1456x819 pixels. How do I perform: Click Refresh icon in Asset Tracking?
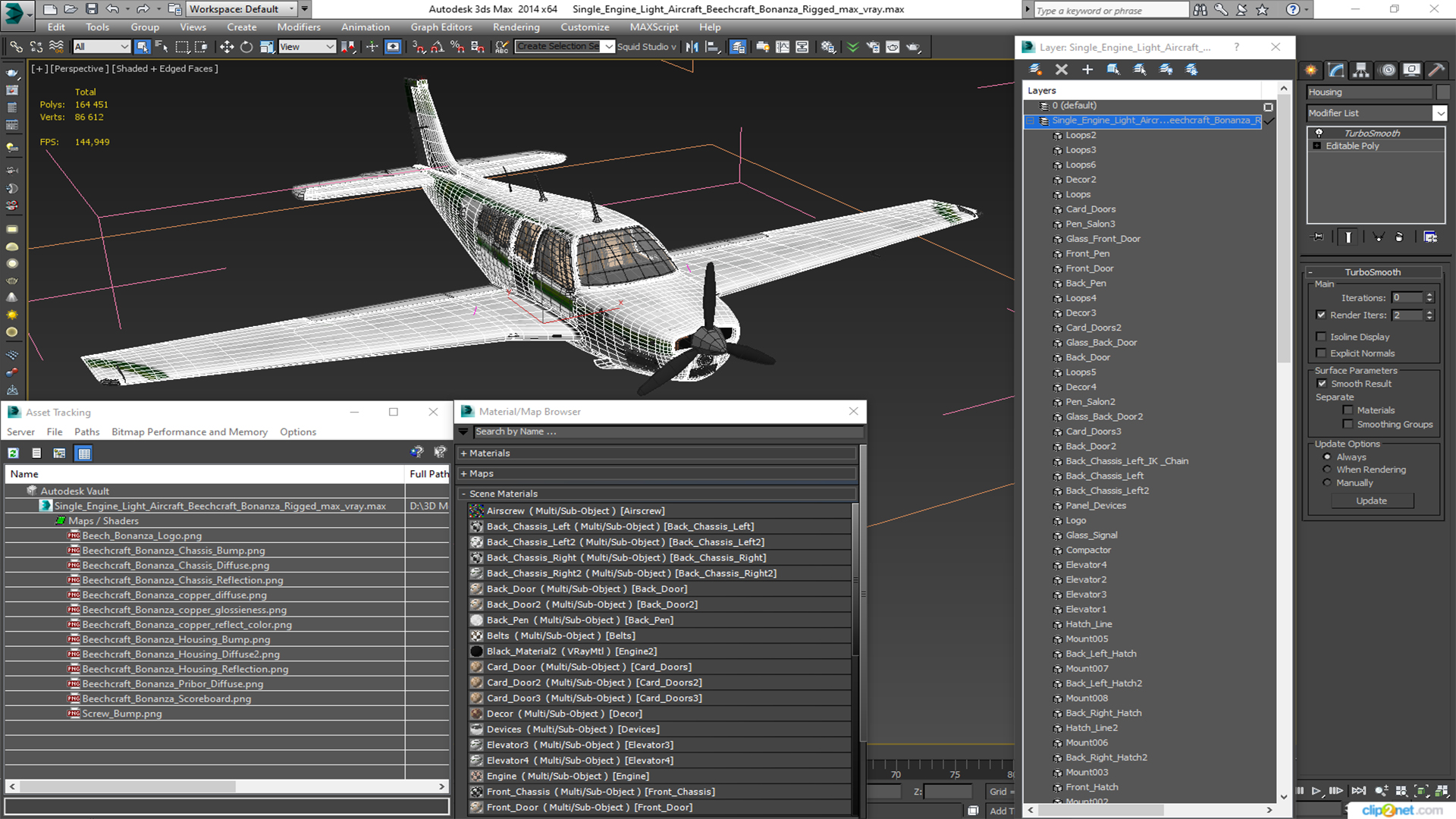pos(13,453)
